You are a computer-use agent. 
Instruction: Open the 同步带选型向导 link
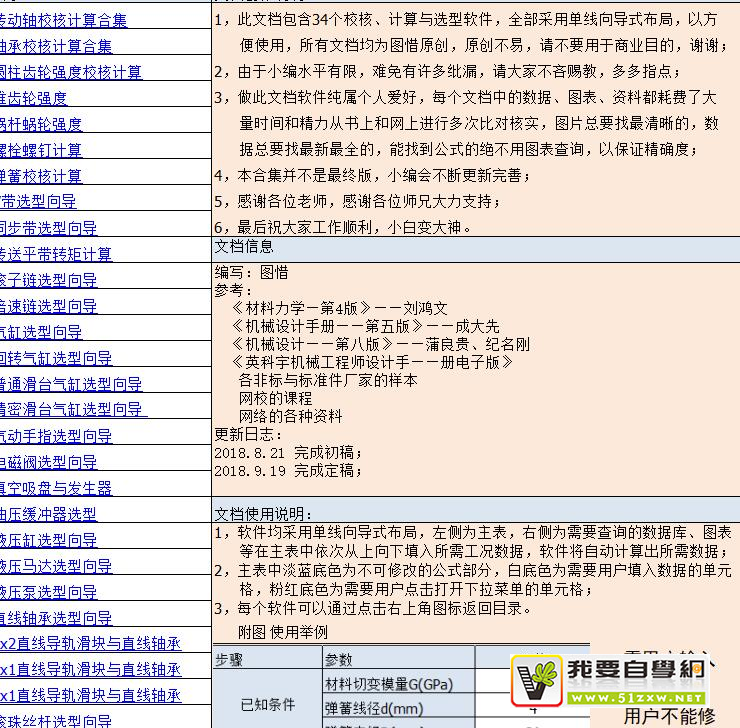coord(48,228)
